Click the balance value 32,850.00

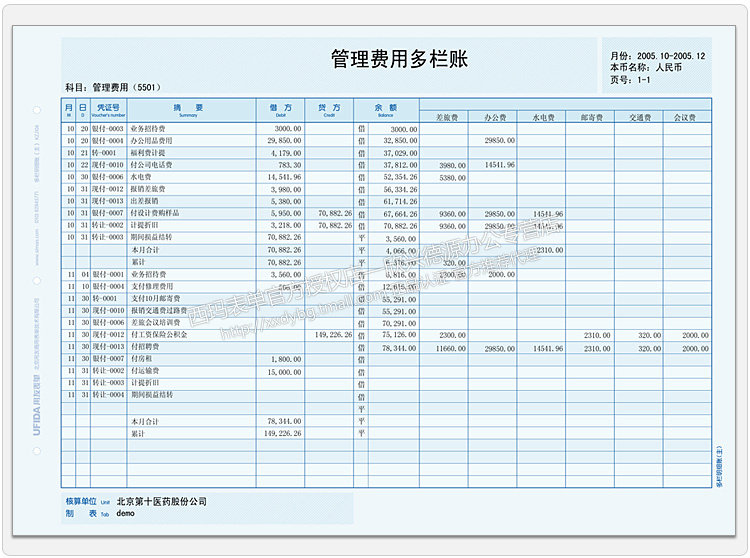coord(400,141)
